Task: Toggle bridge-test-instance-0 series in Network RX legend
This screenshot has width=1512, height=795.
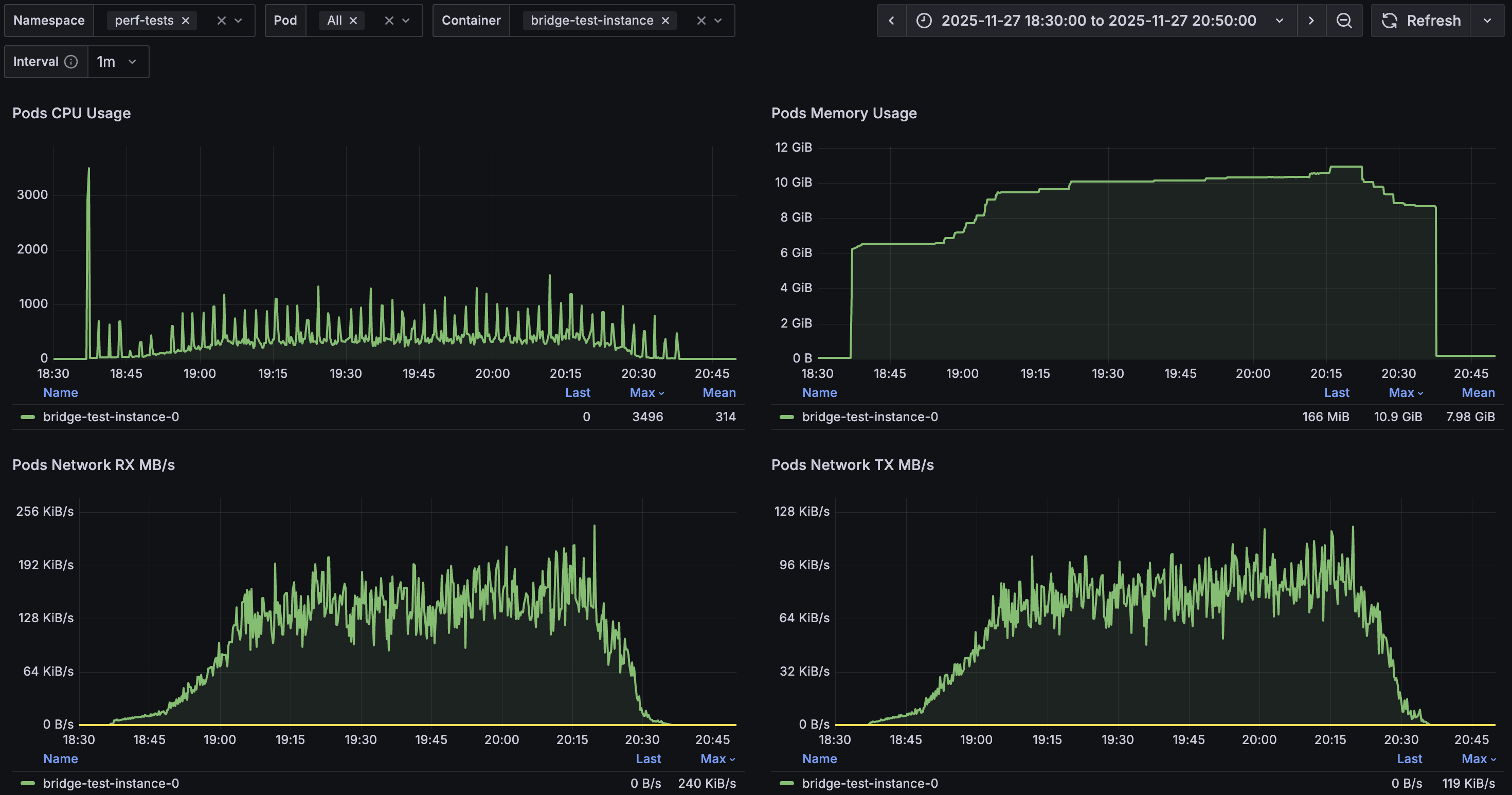Action: (112, 783)
